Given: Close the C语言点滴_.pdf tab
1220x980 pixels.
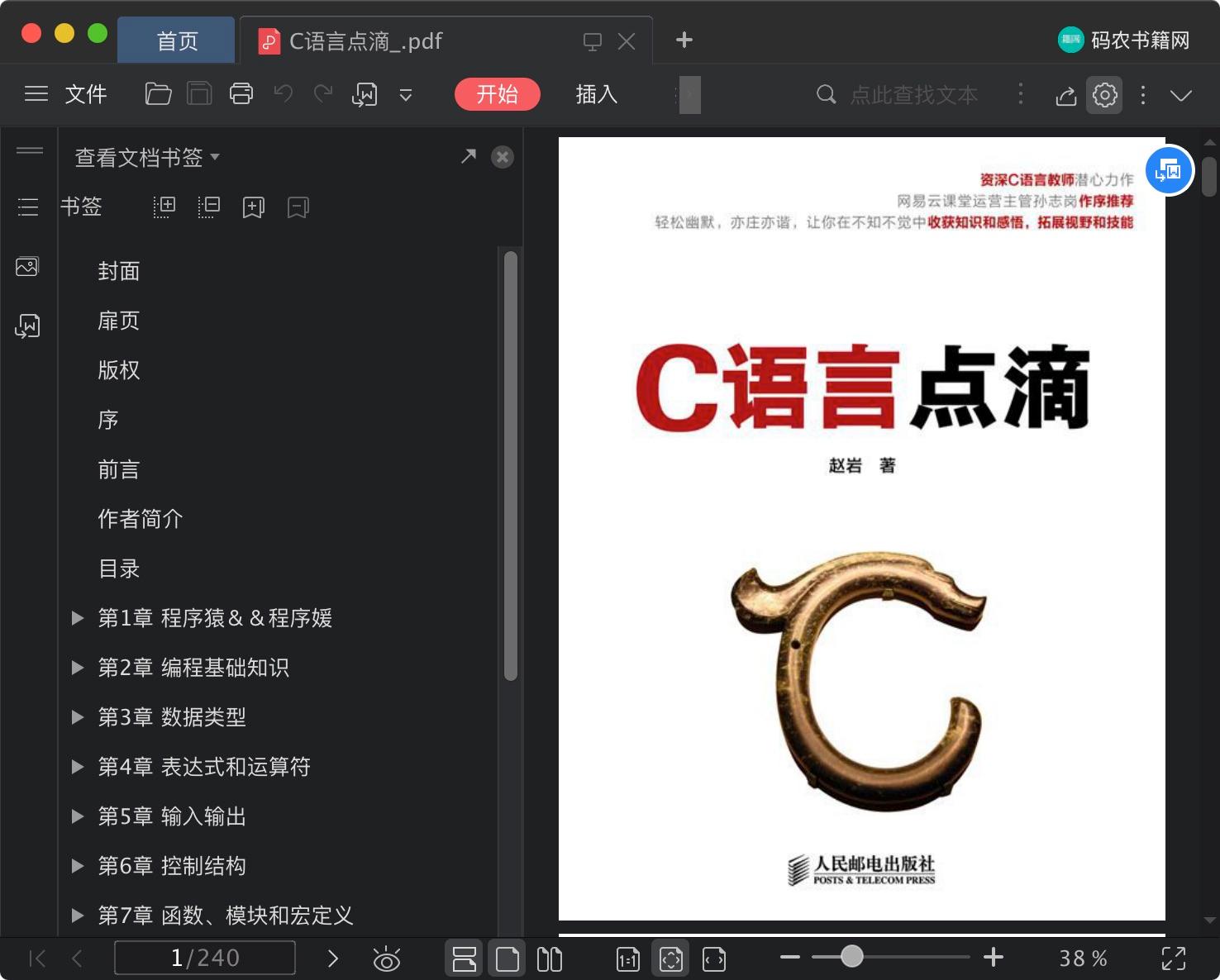Looking at the screenshot, I should click(x=627, y=41).
